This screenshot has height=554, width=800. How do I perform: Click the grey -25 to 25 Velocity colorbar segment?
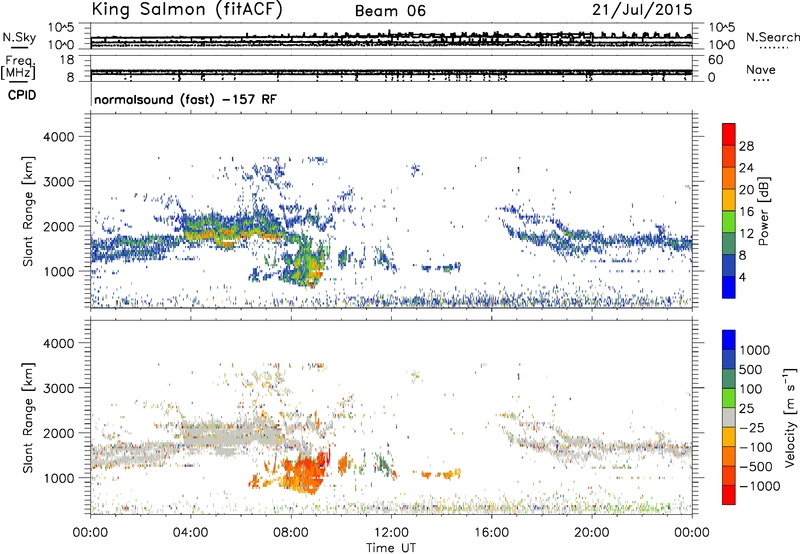(x=729, y=417)
